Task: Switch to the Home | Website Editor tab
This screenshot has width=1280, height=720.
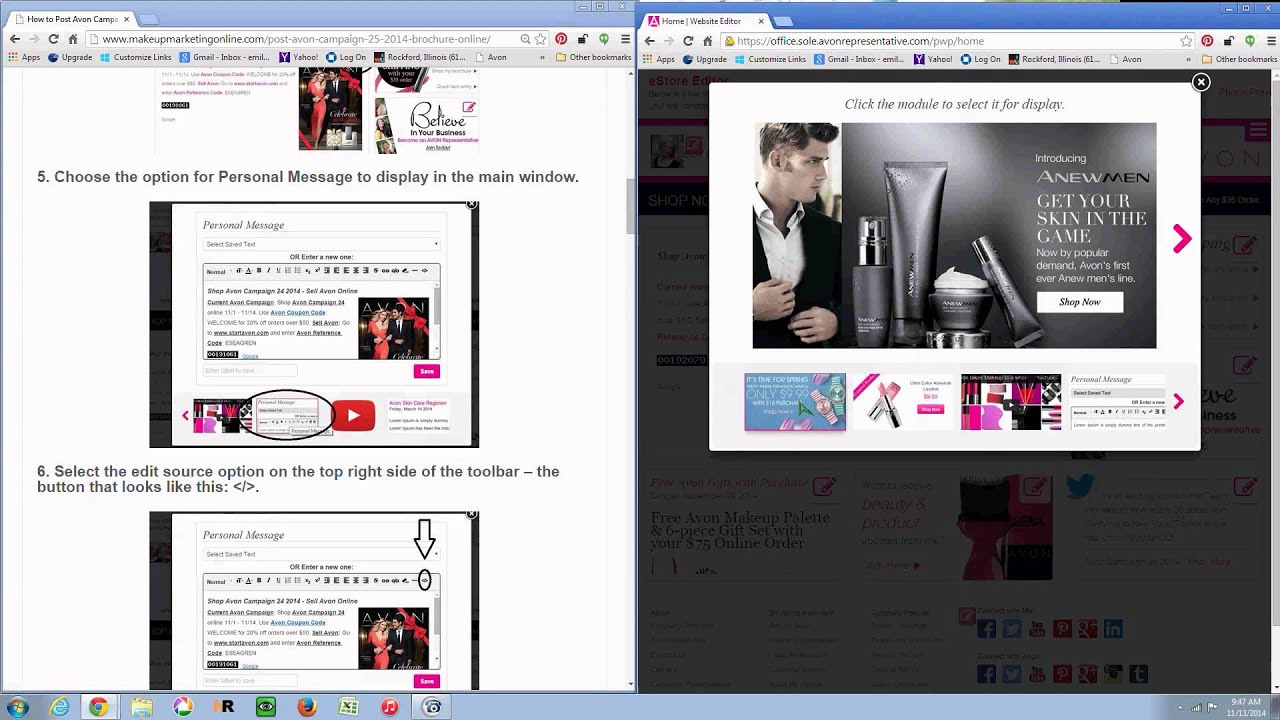Action: pos(702,20)
